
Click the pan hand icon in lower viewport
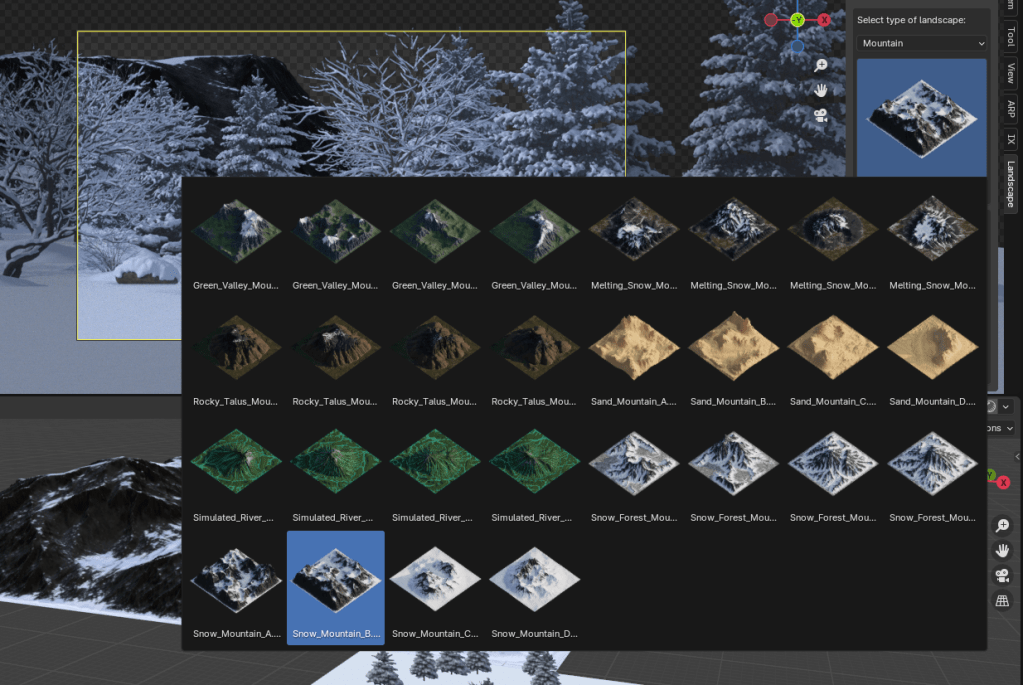(1002, 551)
